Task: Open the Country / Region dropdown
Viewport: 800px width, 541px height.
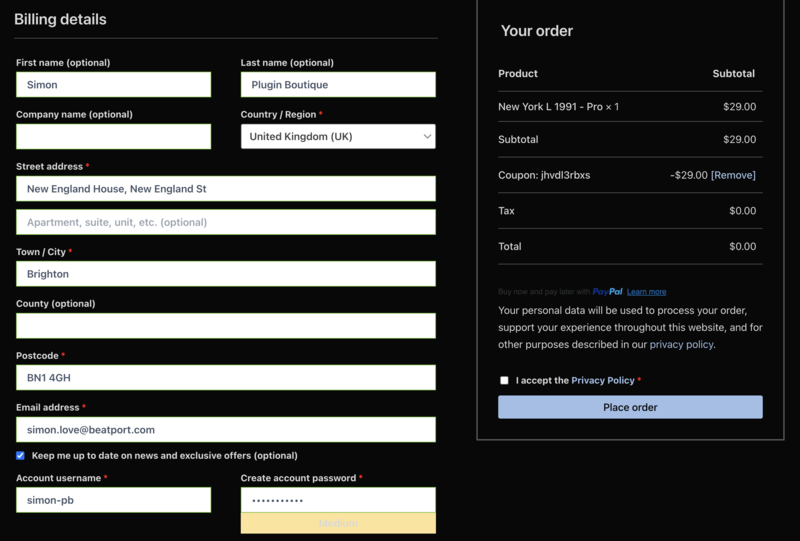Action: coord(338,136)
